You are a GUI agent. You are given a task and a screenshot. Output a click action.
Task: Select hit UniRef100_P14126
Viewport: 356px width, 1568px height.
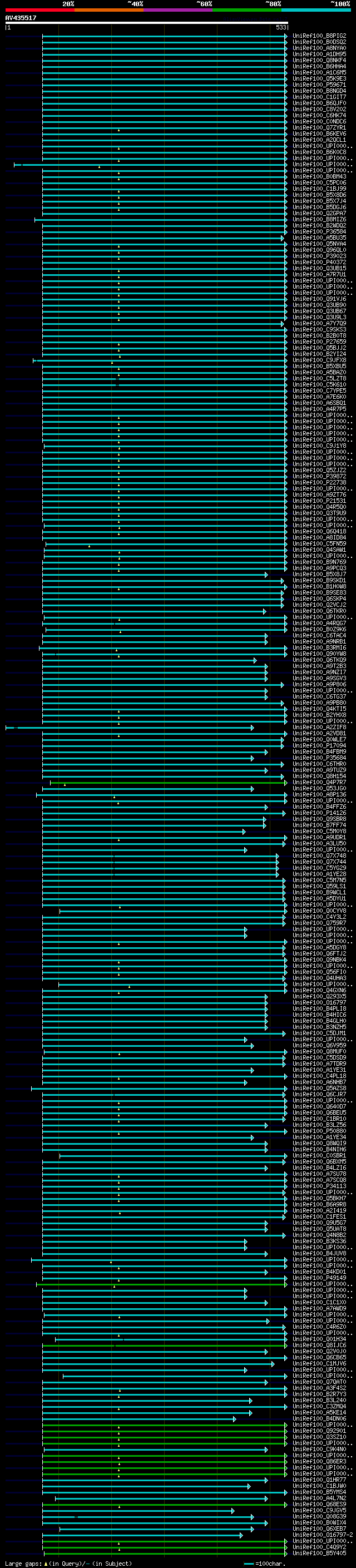click(x=319, y=813)
